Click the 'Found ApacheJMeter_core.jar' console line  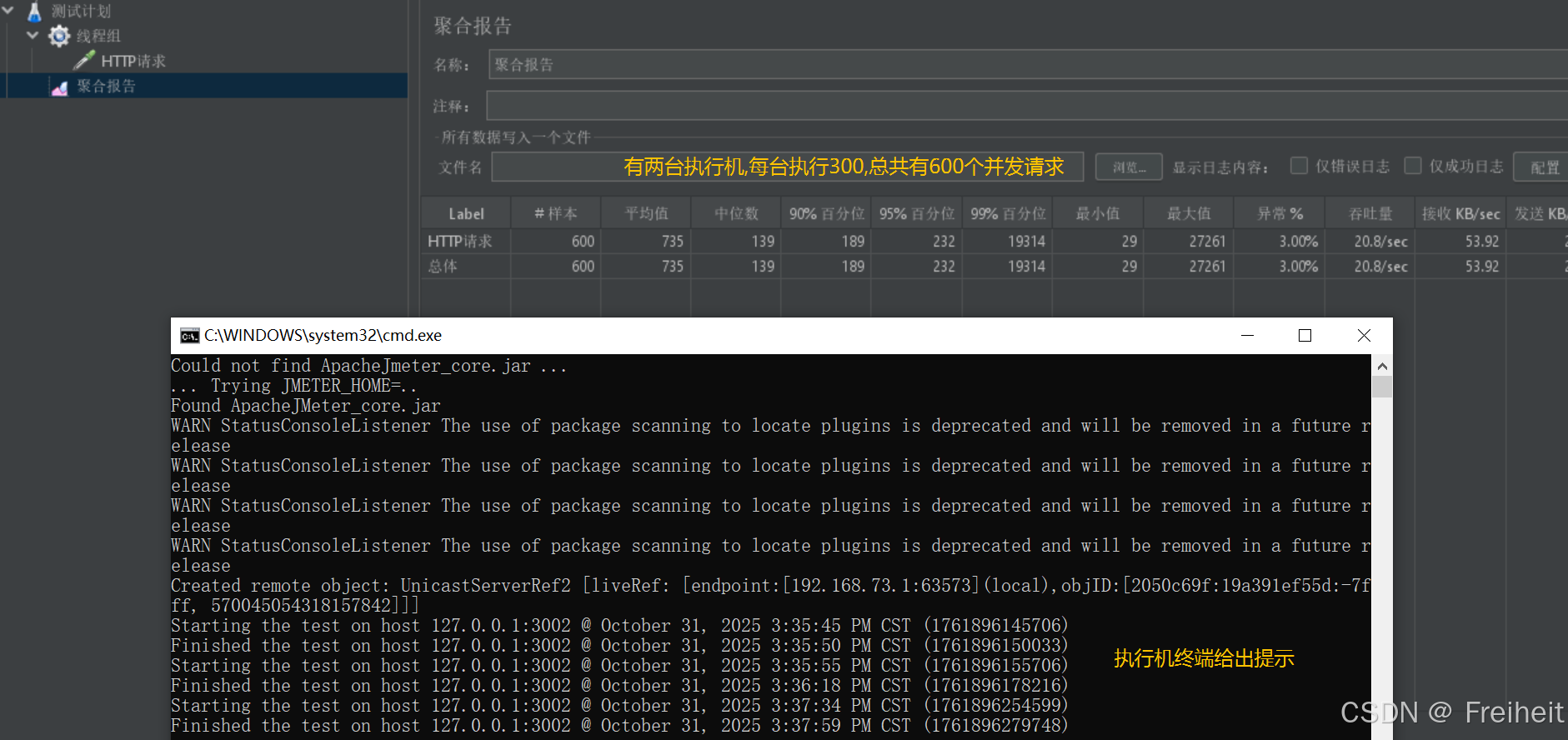[x=305, y=406]
